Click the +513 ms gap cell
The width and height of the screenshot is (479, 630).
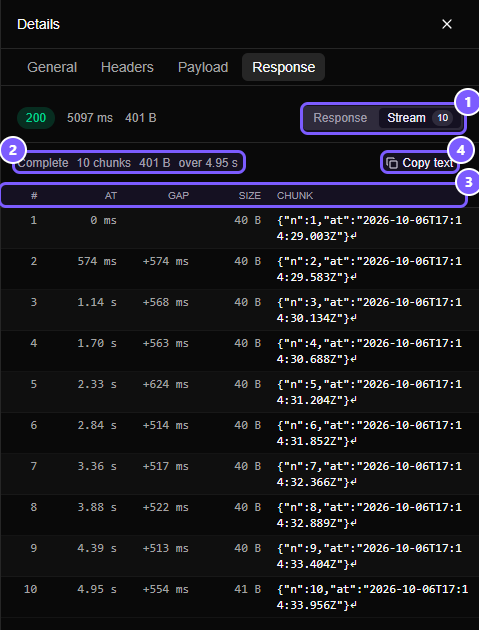point(166,548)
